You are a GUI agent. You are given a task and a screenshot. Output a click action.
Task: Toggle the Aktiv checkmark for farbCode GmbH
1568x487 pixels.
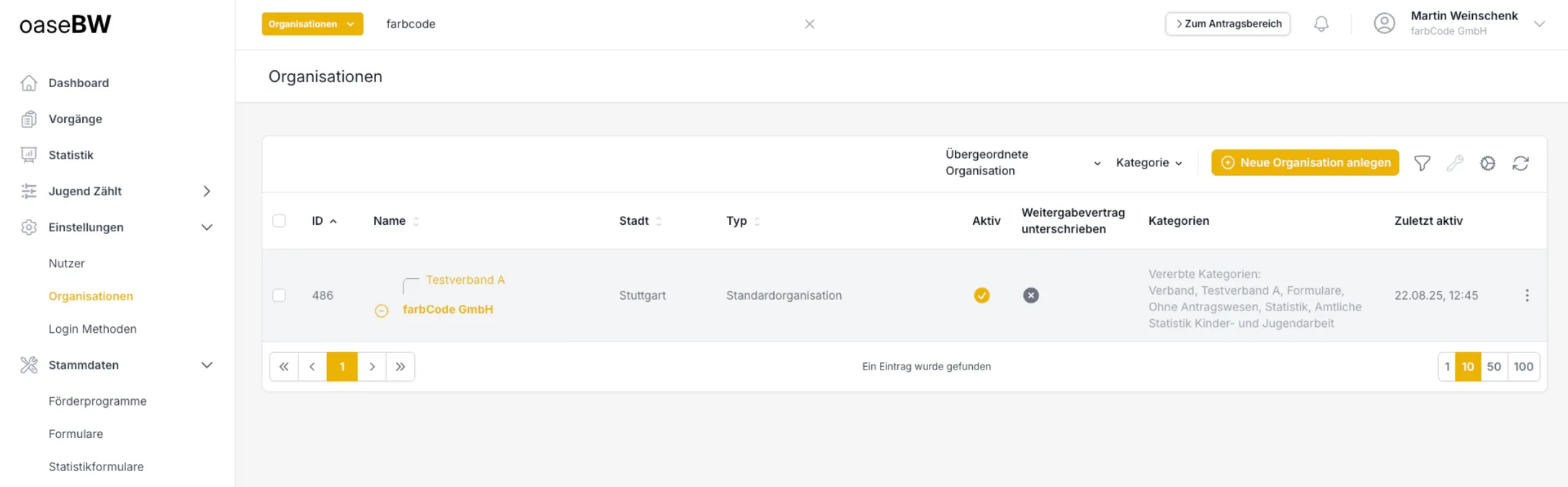coord(981,295)
